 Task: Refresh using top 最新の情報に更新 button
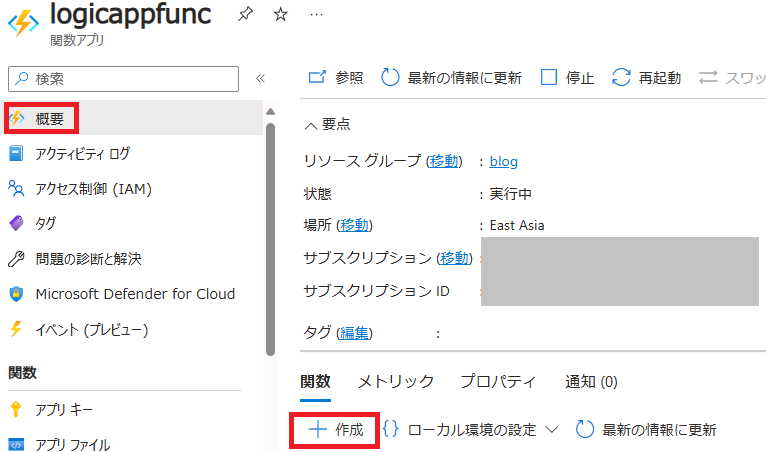point(452,78)
